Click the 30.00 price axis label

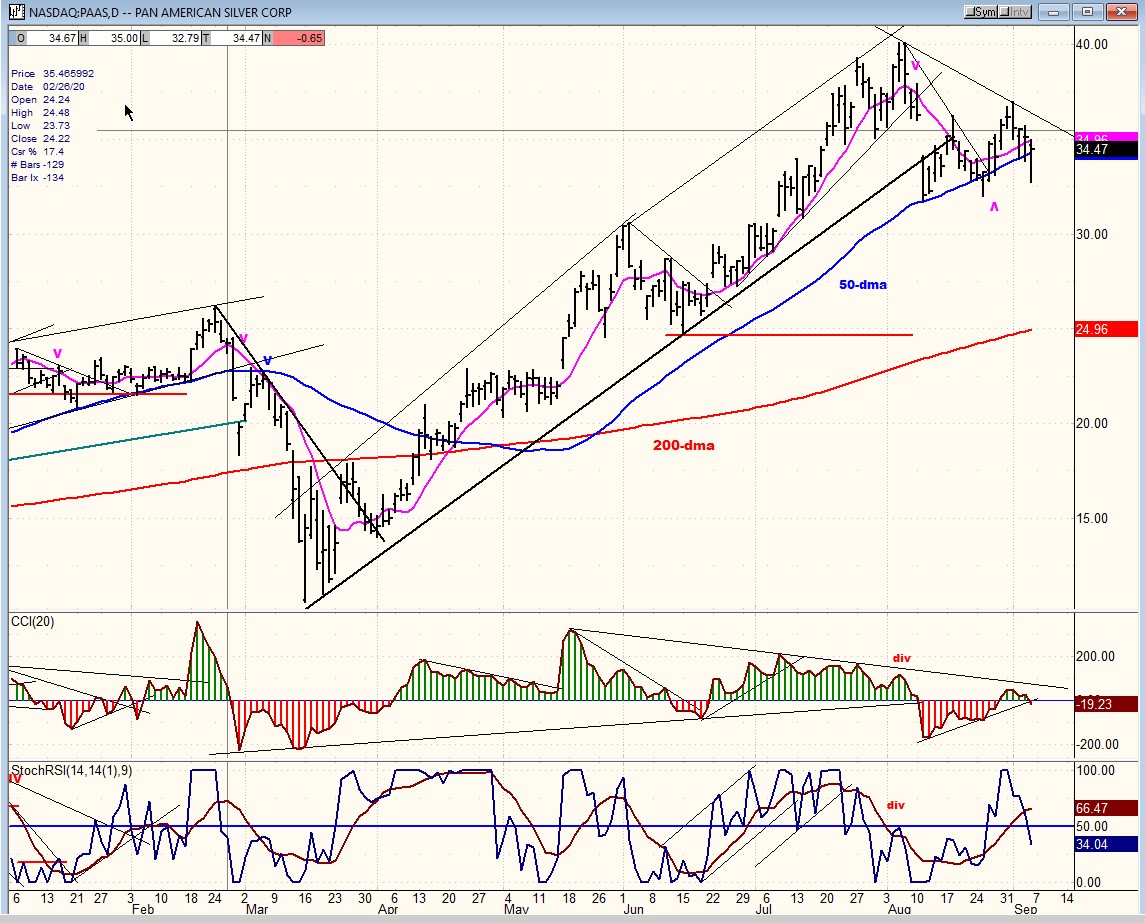coord(1092,234)
